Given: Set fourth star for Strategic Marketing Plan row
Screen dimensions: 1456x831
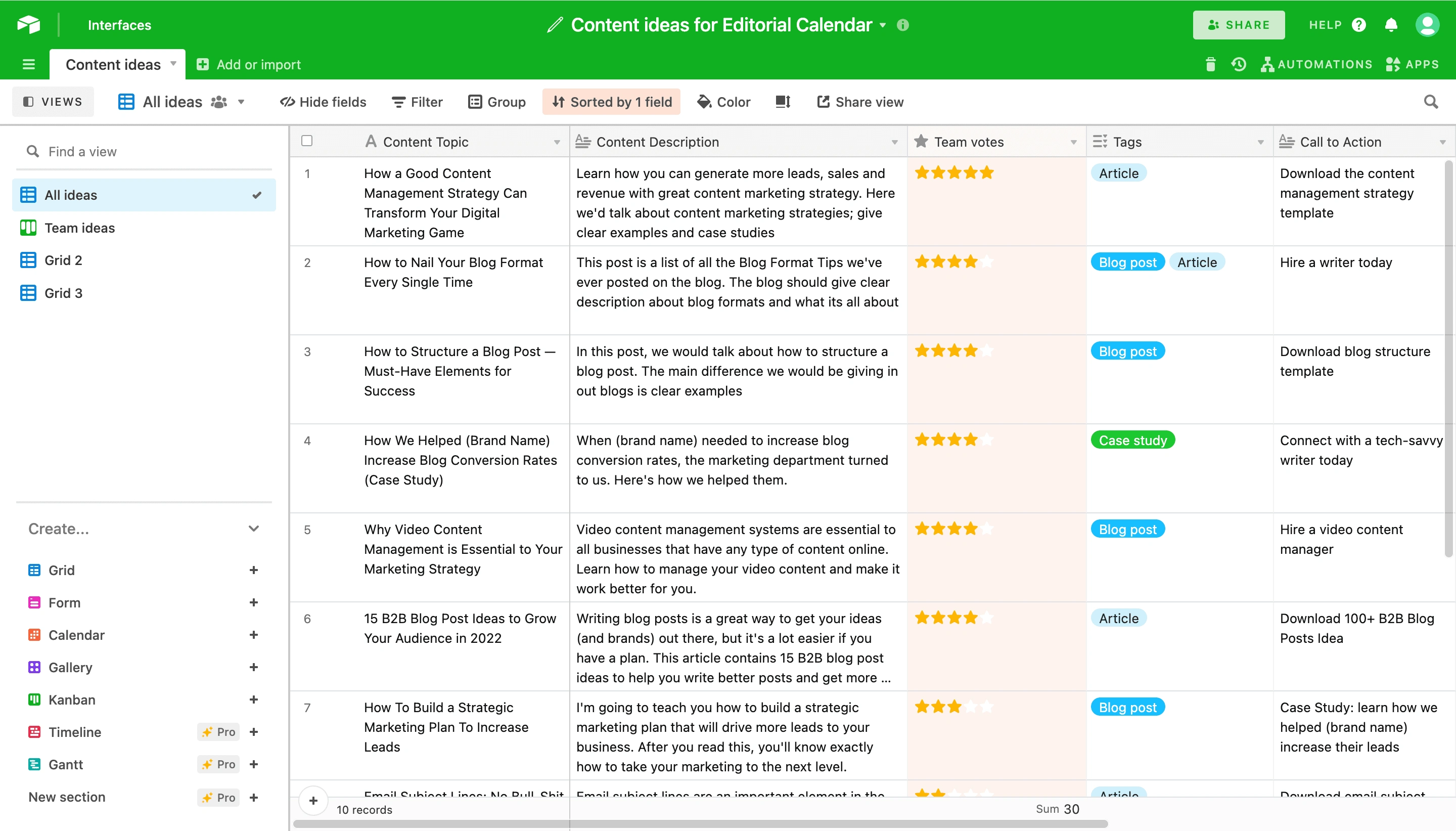Looking at the screenshot, I should [971, 707].
